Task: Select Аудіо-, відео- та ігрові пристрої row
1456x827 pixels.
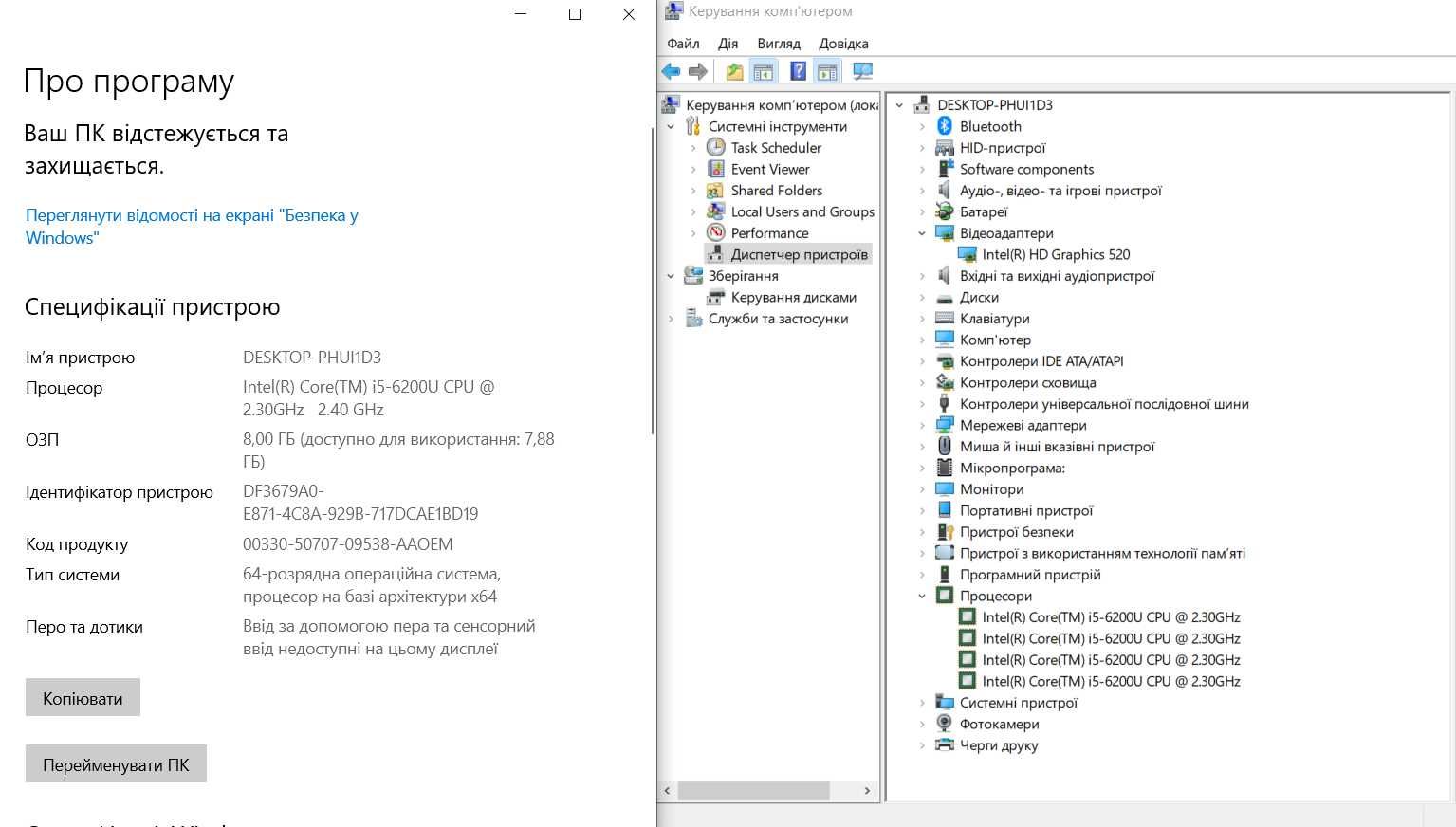Action: [x=1060, y=191]
